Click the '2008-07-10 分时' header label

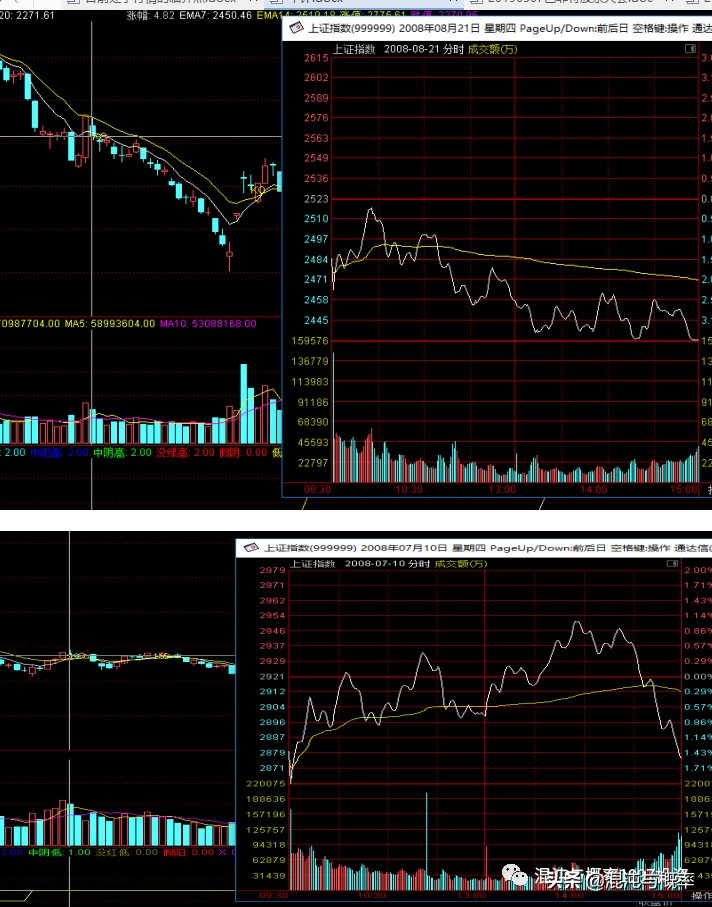coord(388,563)
